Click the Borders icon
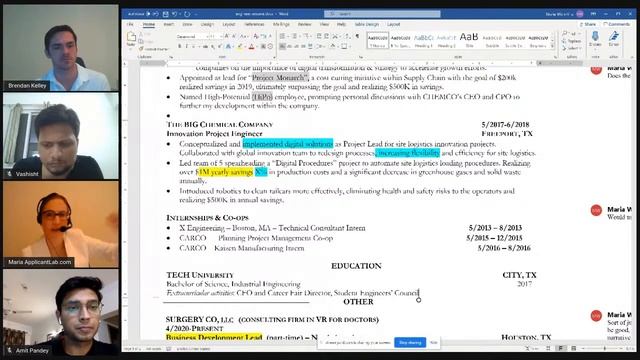640x360 pixels. coord(344,47)
